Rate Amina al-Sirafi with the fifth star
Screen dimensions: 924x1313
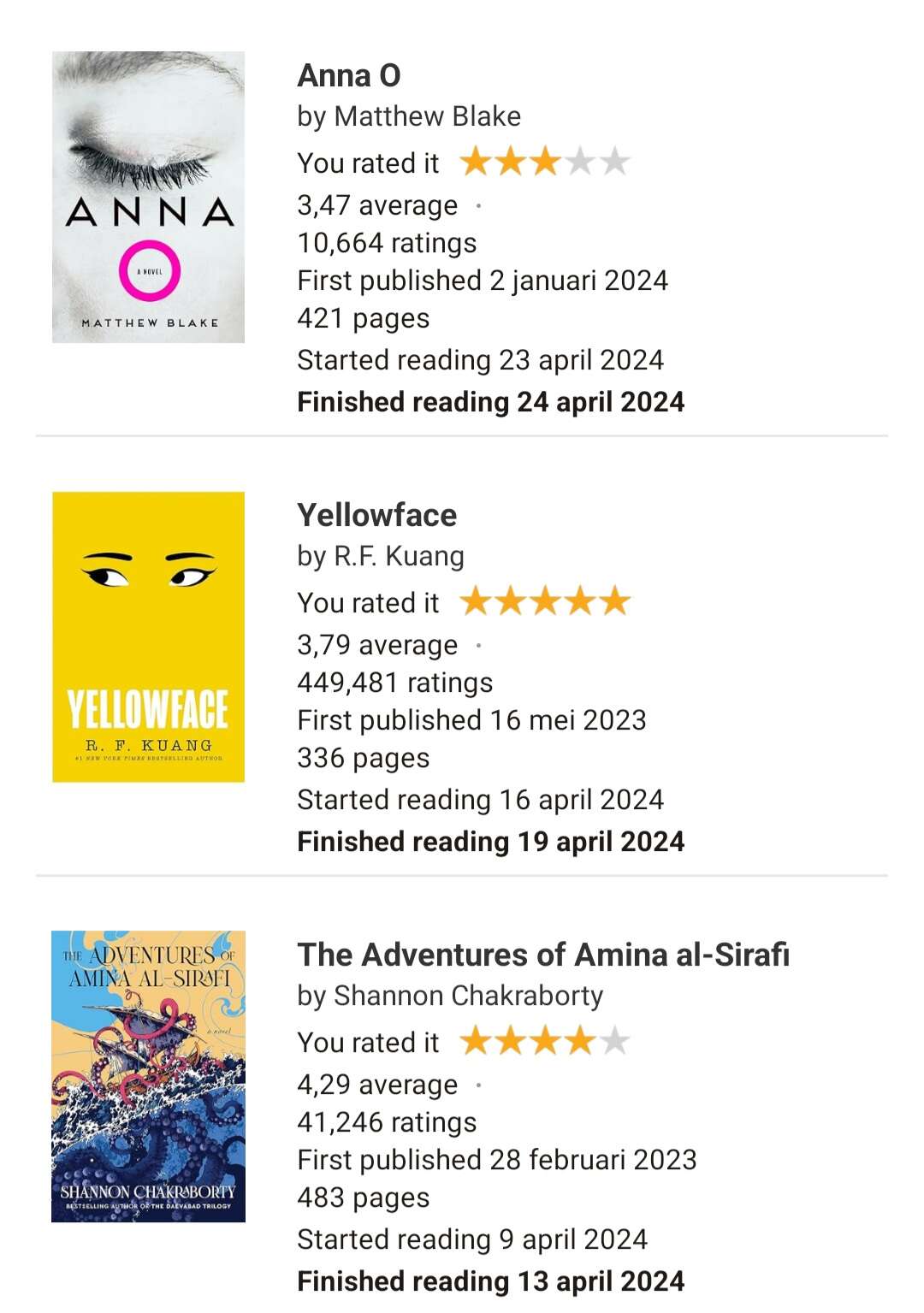click(614, 1041)
